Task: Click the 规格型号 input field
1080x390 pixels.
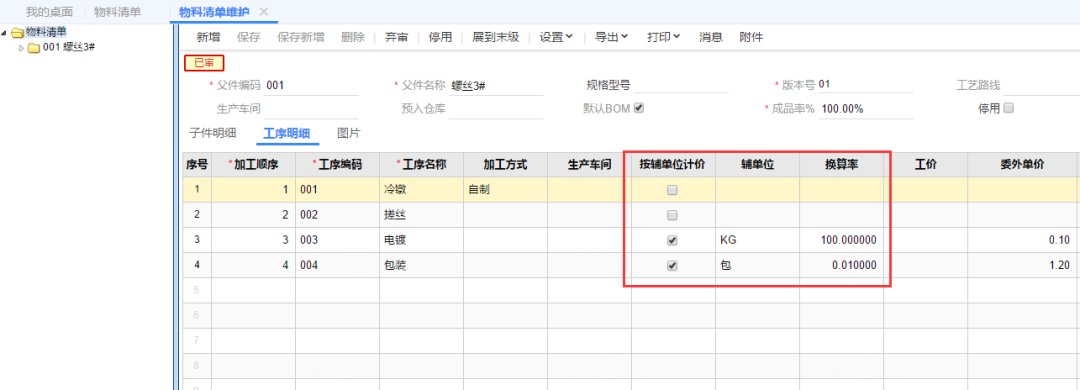Action: [x=681, y=85]
